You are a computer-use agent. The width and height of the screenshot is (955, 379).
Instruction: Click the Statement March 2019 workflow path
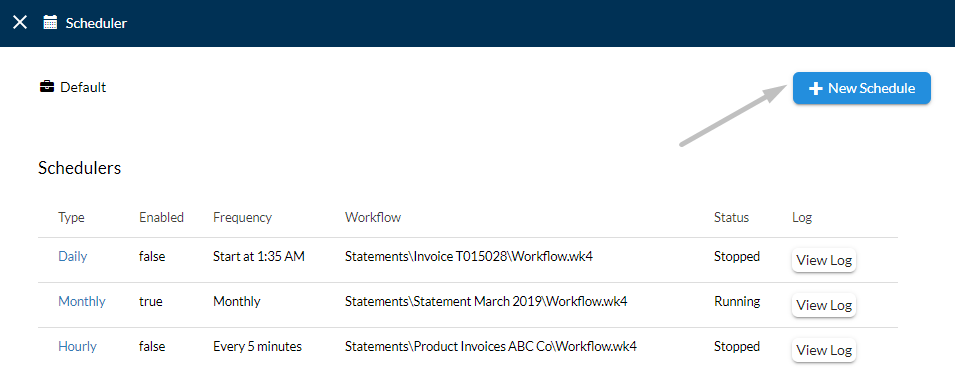487,302
